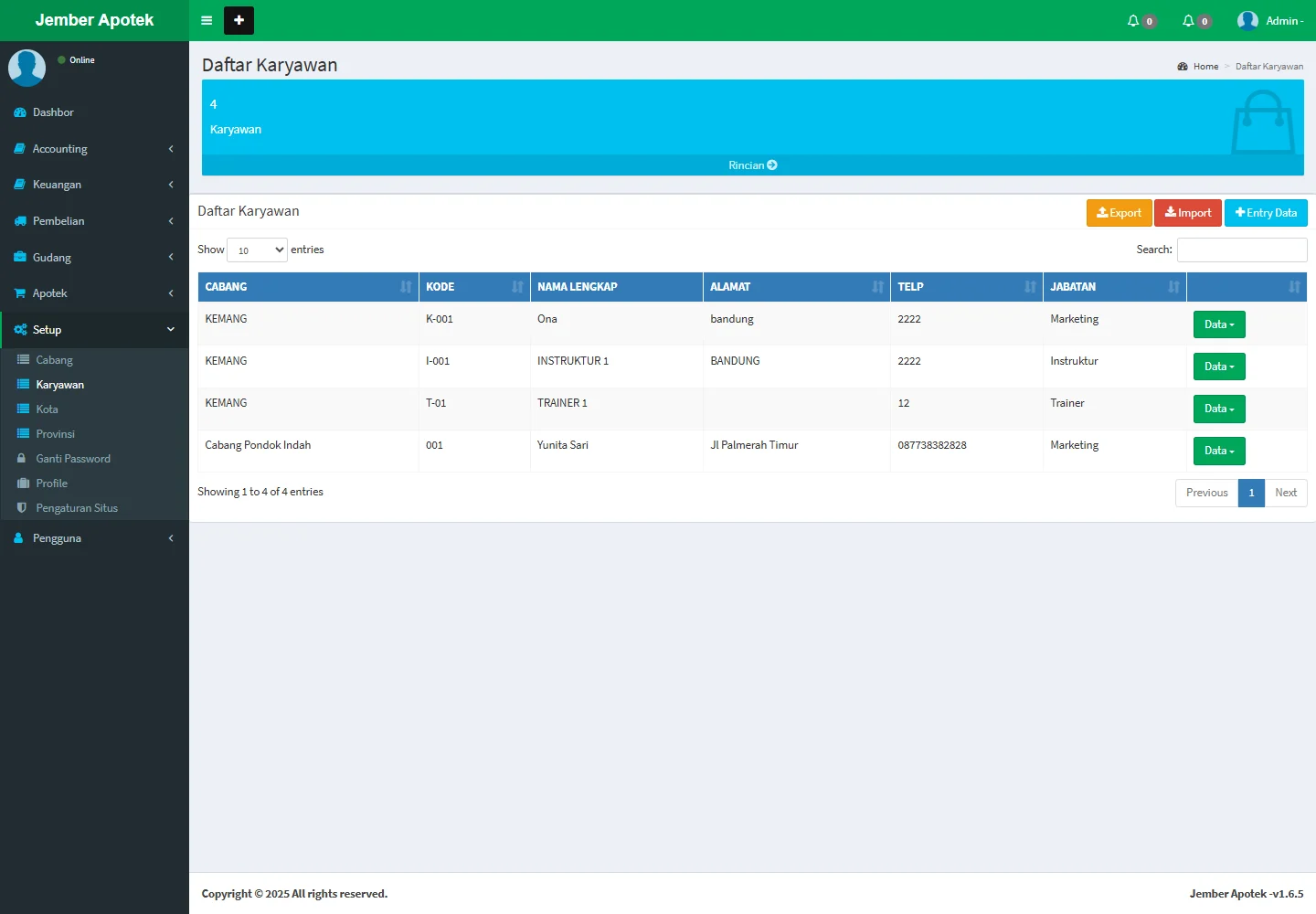Sort table by the KODE column

pos(473,287)
